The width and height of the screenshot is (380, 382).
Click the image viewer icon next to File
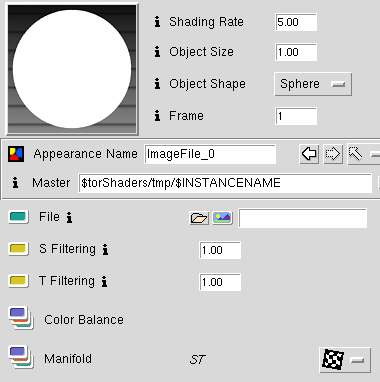(x=222, y=218)
